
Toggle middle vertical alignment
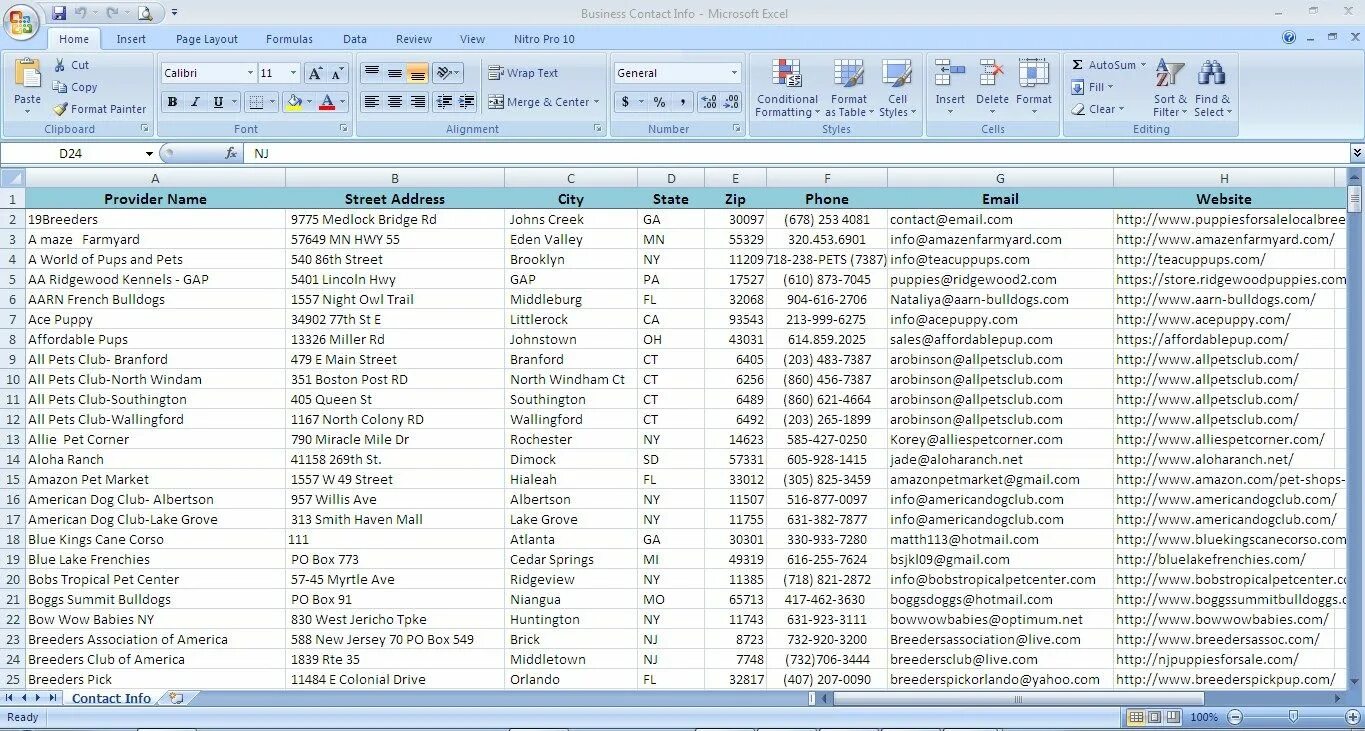point(395,73)
